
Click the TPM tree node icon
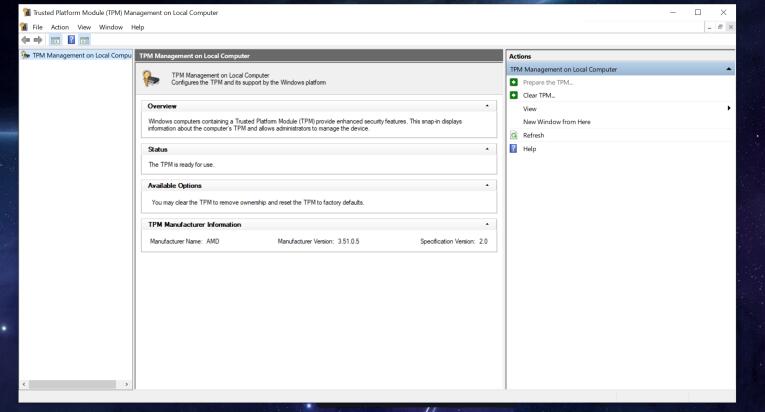click(26, 55)
